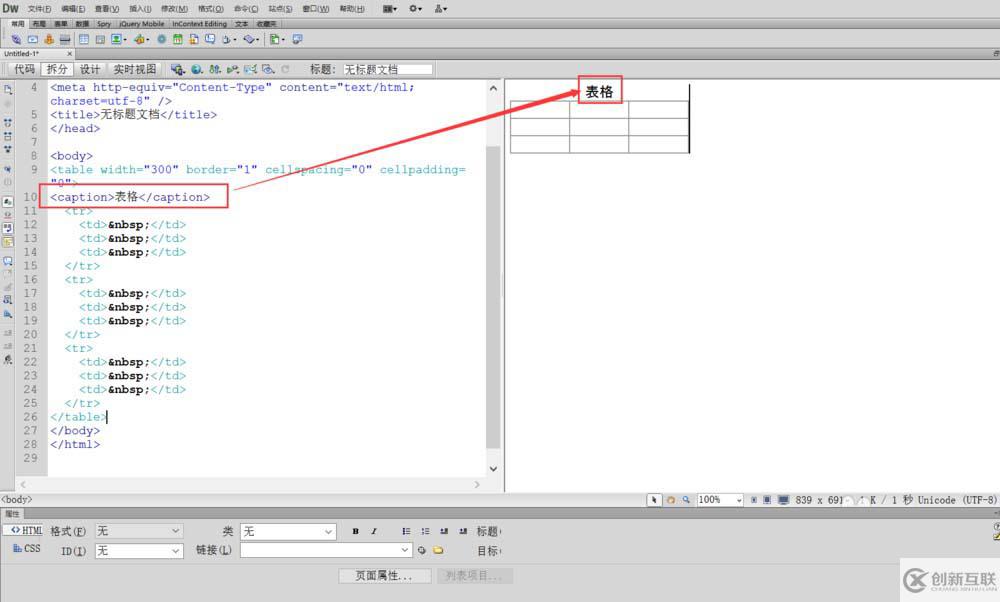The height and width of the screenshot is (602, 1000).
Task: Open the 100% zoom level dropdown
Action: pyautogui.click(x=720, y=500)
